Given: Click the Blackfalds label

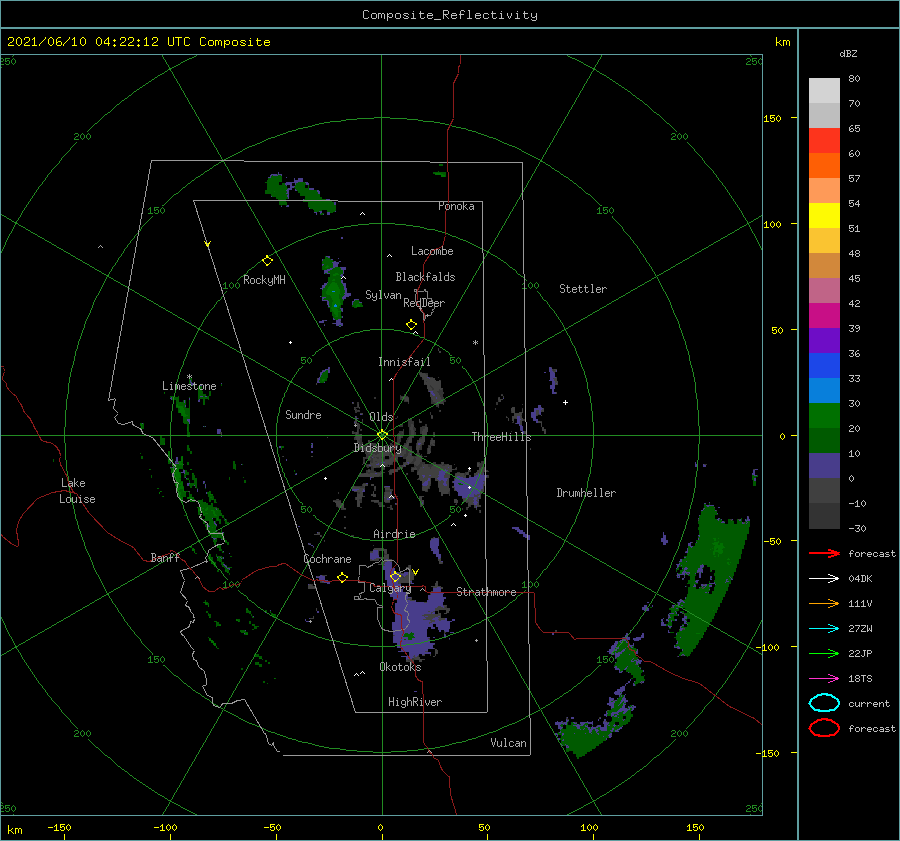Looking at the screenshot, I should click(425, 277).
